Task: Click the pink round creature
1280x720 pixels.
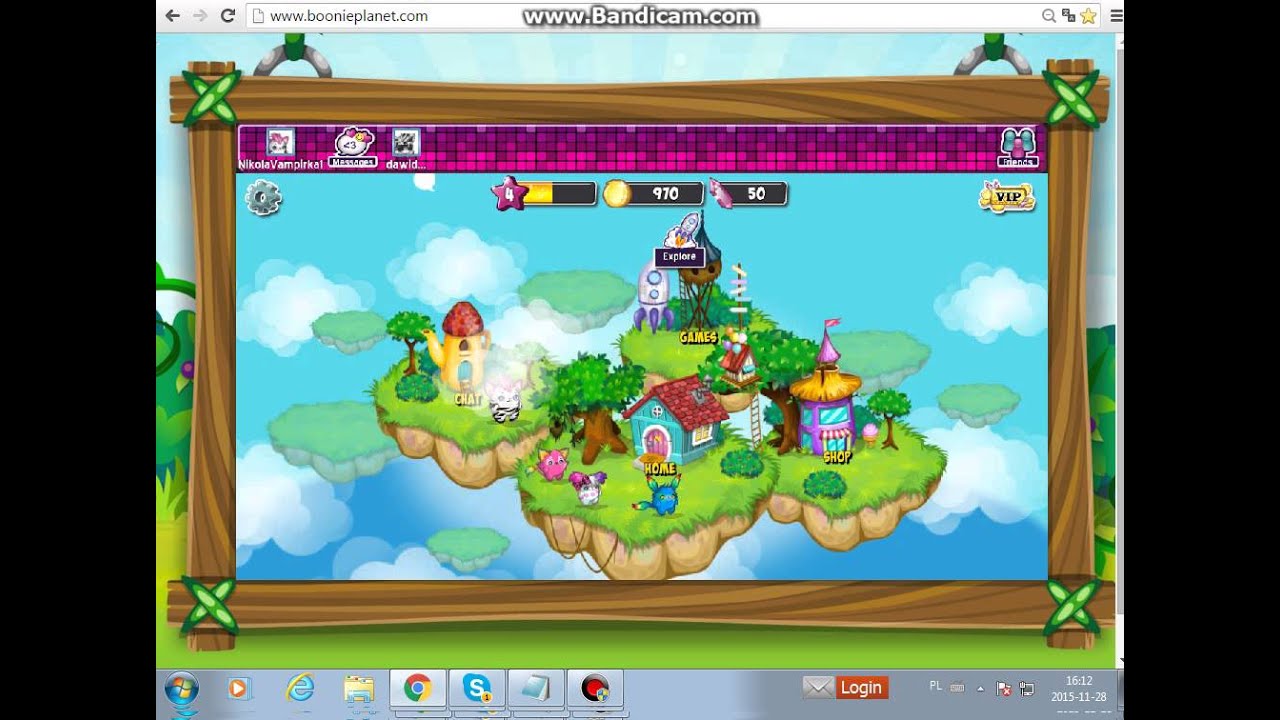Action: 552,463
